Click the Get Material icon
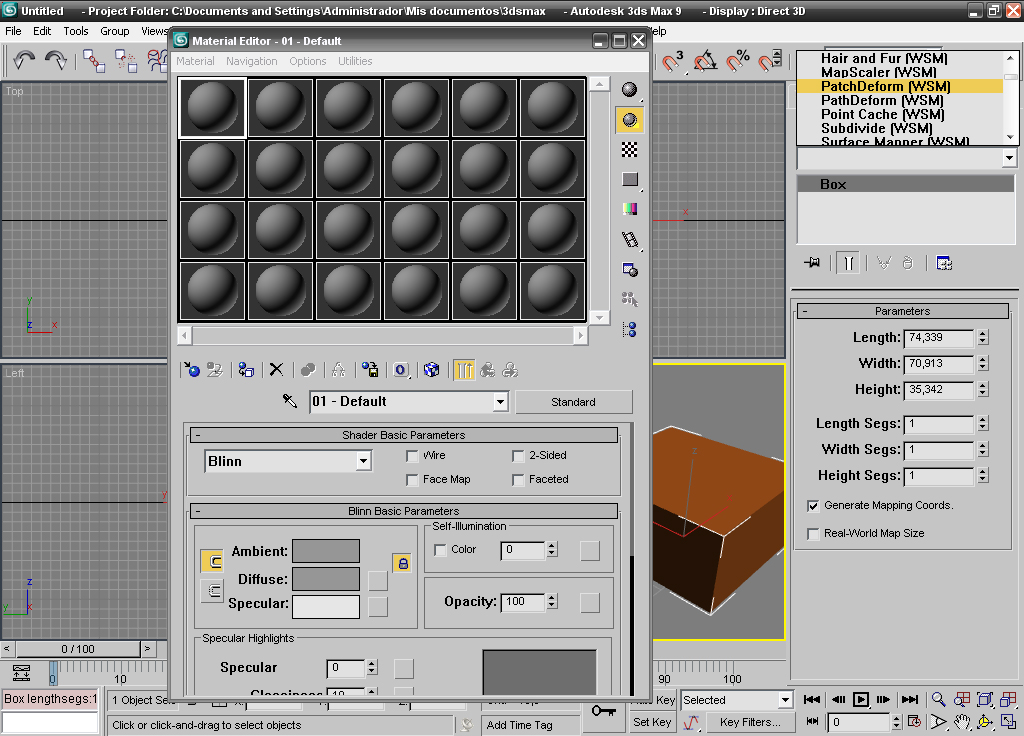The image size is (1024, 736). [192, 370]
